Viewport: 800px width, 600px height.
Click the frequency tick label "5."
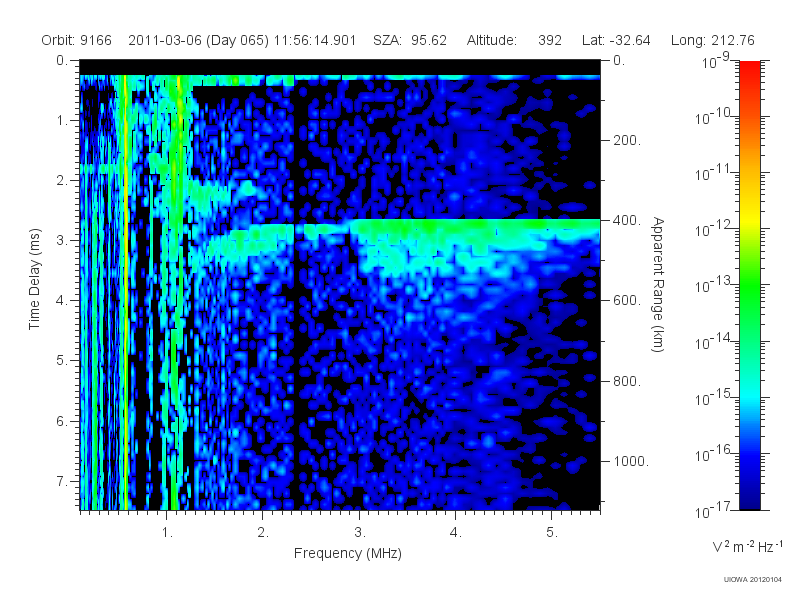552,532
